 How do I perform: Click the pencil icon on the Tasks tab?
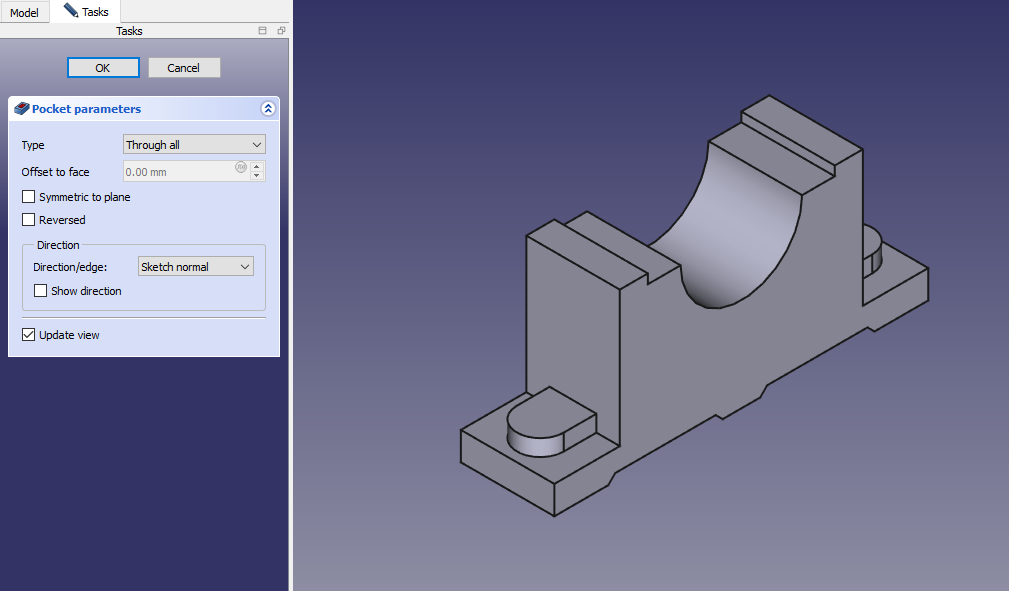point(70,11)
